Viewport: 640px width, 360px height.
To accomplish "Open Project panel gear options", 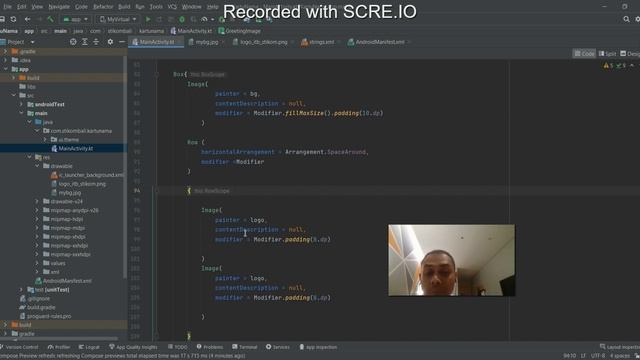I will click(110, 42).
